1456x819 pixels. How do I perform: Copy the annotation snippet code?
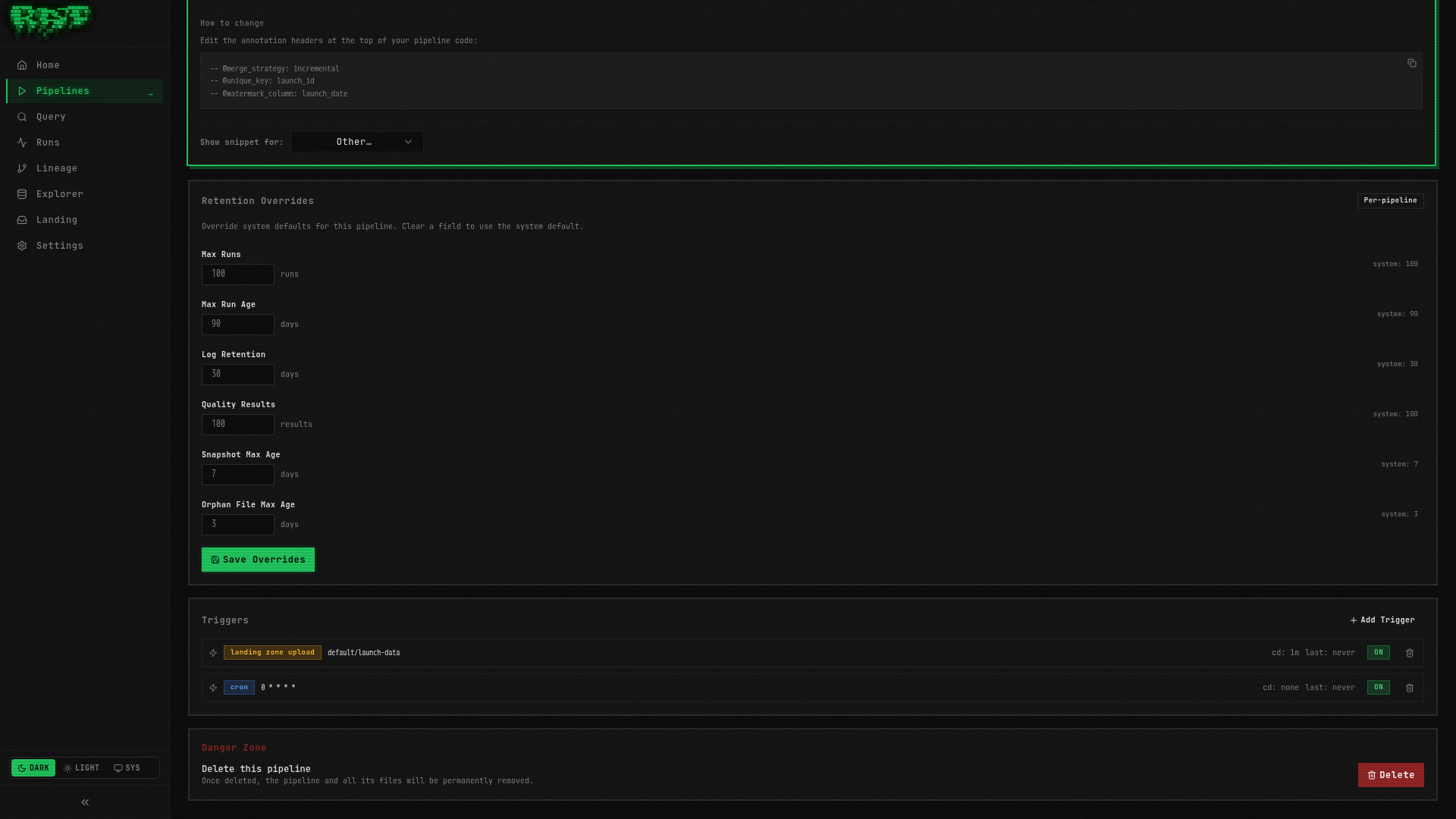tap(1412, 64)
